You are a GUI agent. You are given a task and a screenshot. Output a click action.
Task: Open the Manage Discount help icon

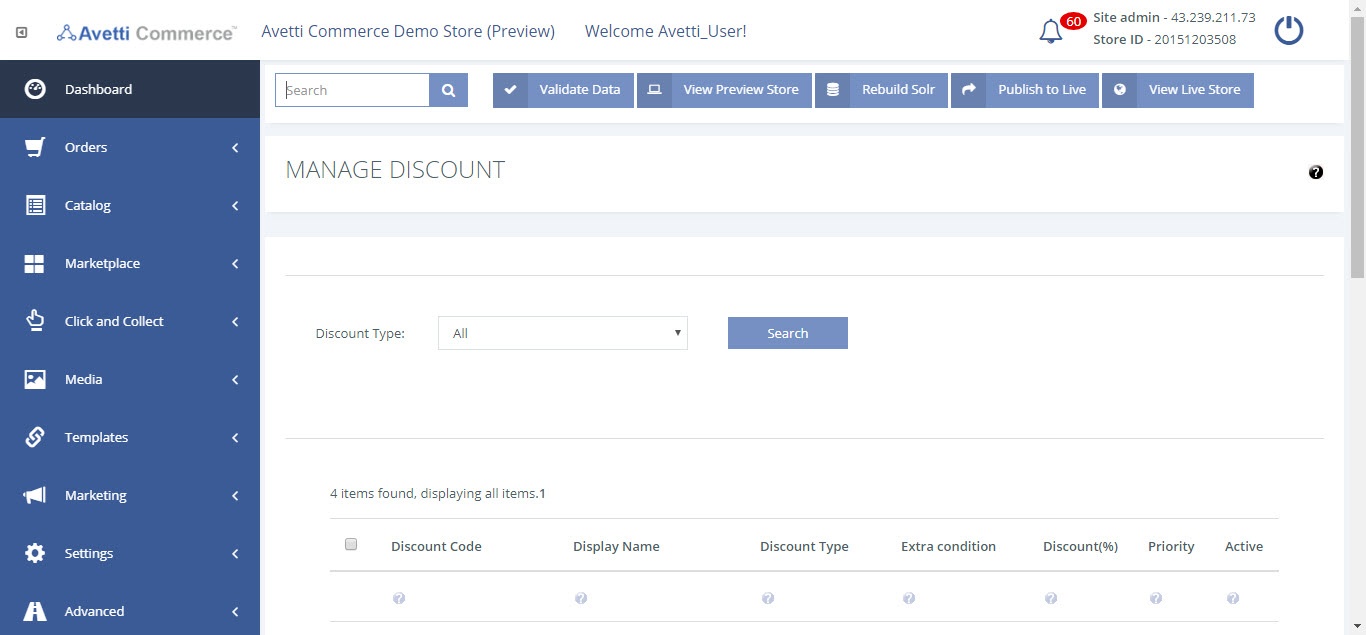(x=1316, y=172)
